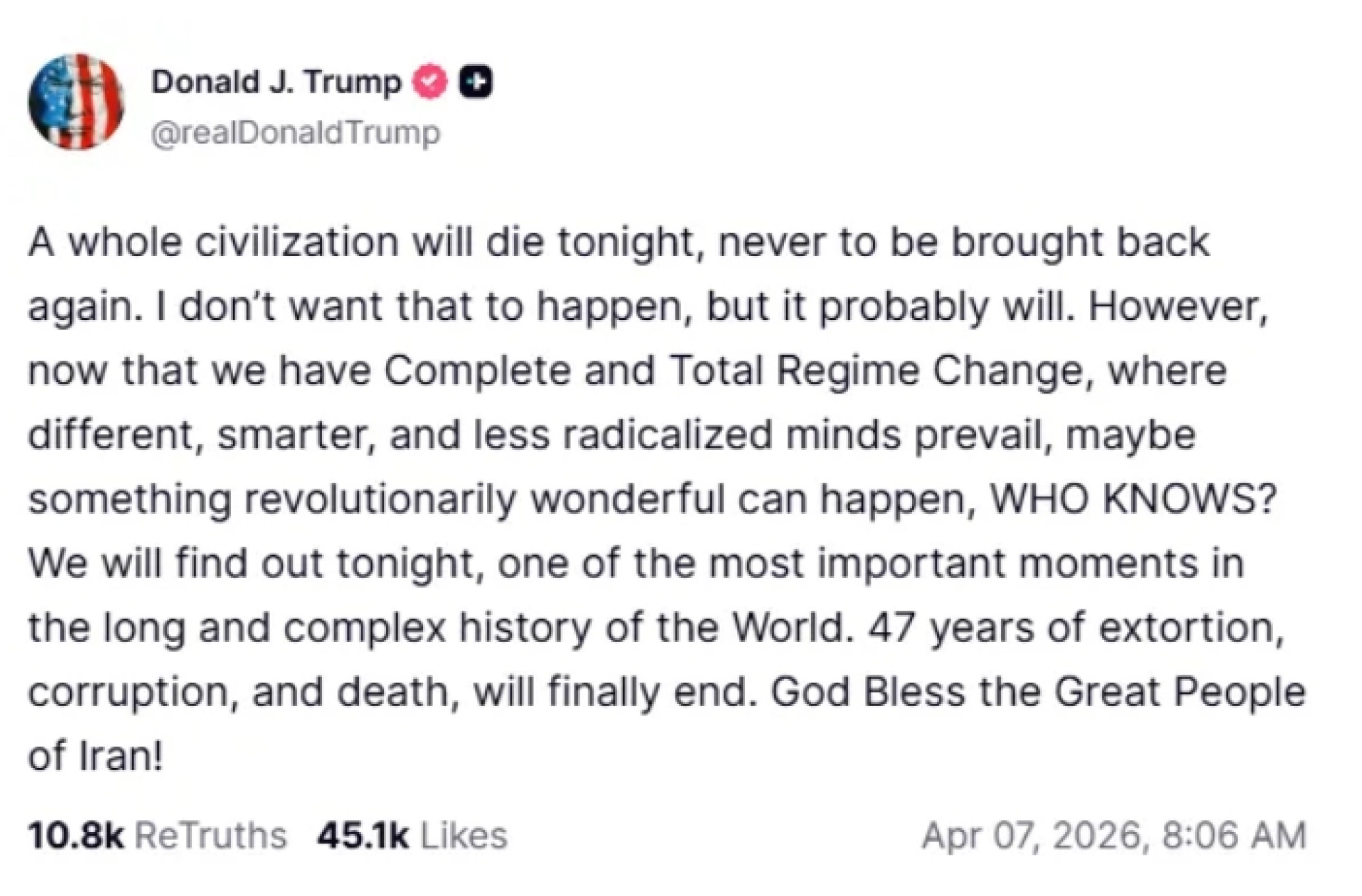
Task: Click the ReTruths label
Action: pyautogui.click(x=211, y=835)
